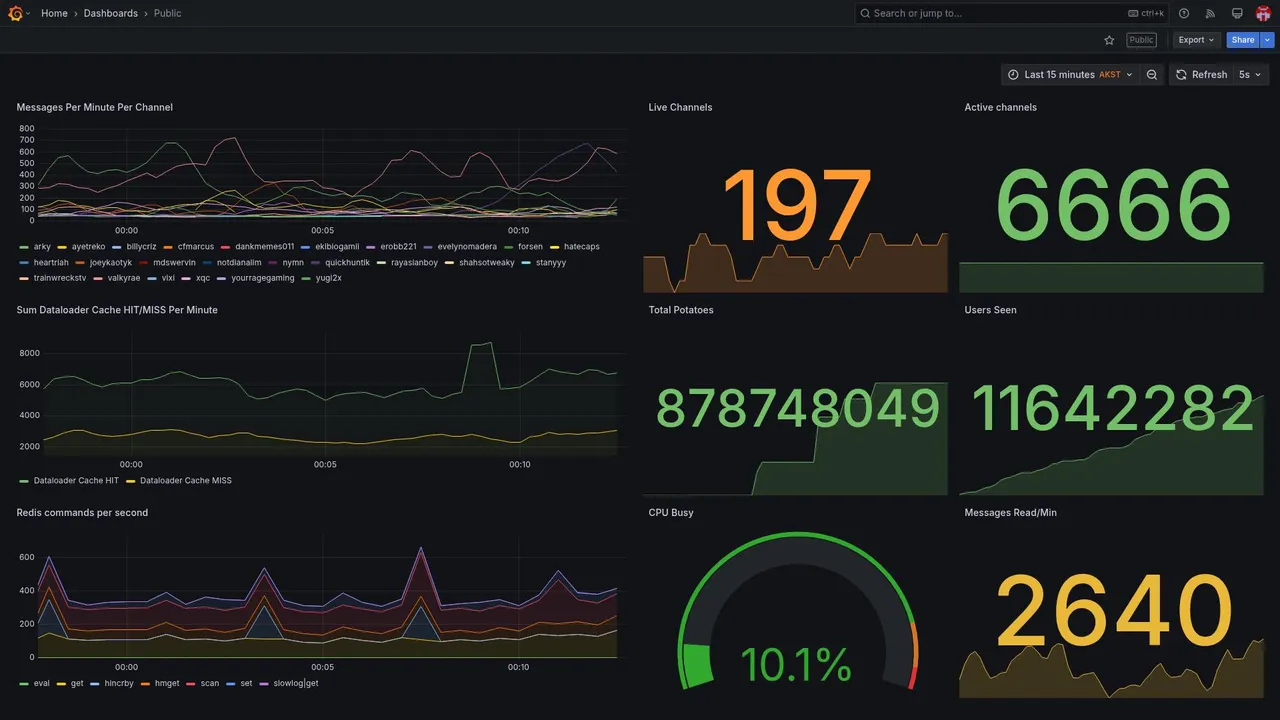Screen dimensions: 1280x720
Task: Click the Users Seen panel title
Action: [990, 310]
